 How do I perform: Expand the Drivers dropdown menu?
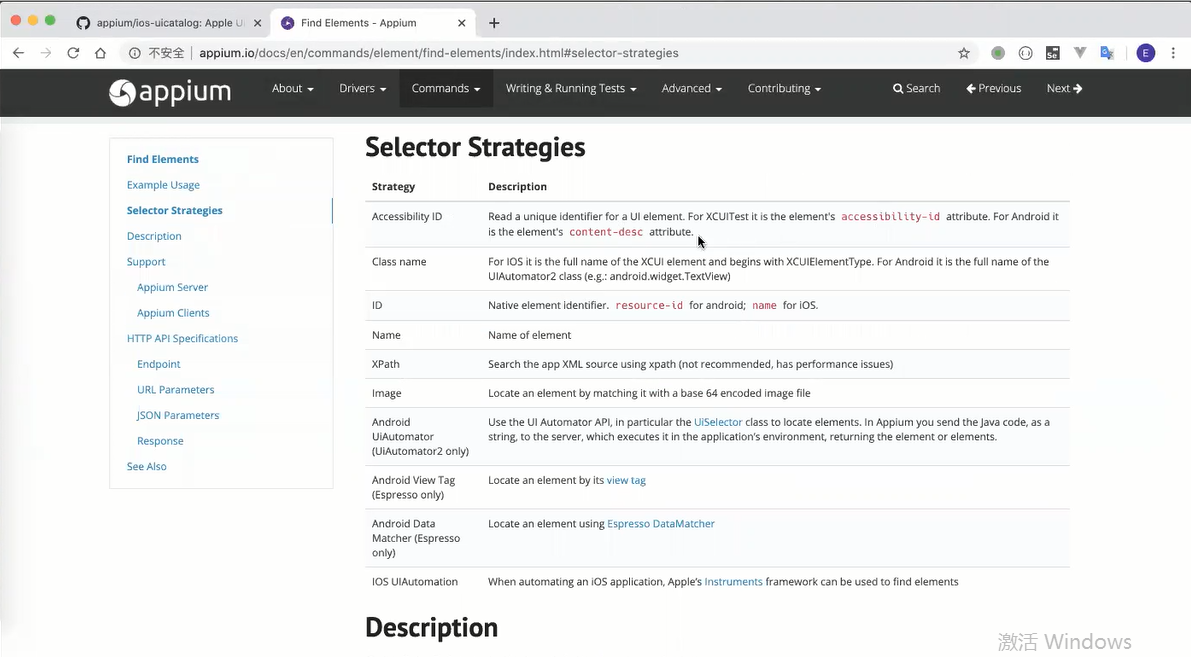coord(362,88)
